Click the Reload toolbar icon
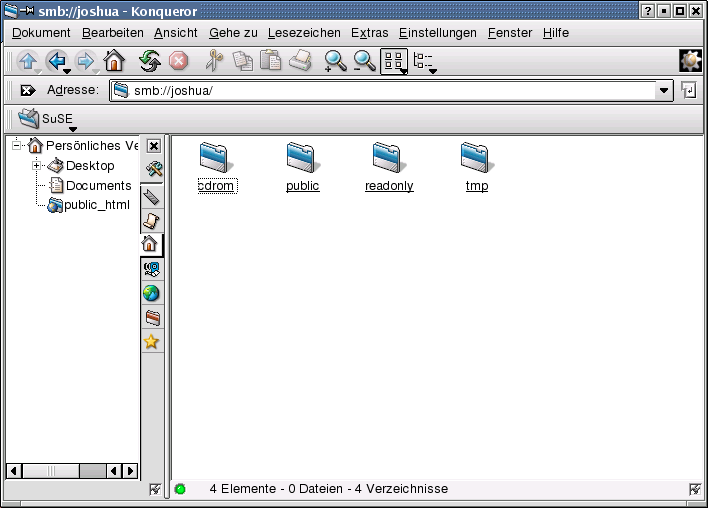708x508 pixels. (149, 61)
